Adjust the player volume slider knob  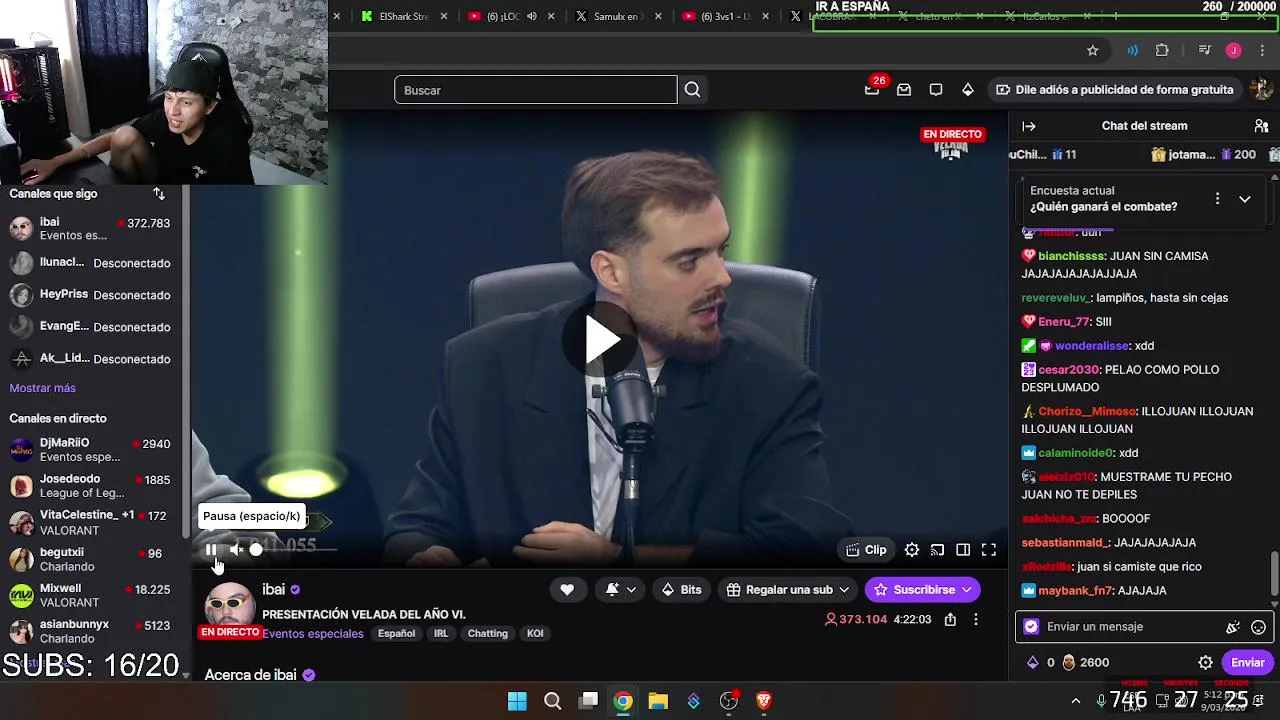pos(256,549)
